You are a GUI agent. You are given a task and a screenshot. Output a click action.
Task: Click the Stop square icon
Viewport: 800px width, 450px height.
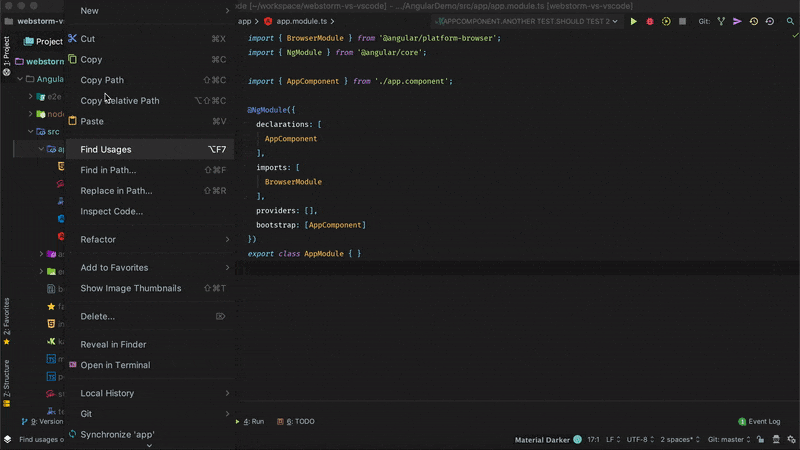682,21
